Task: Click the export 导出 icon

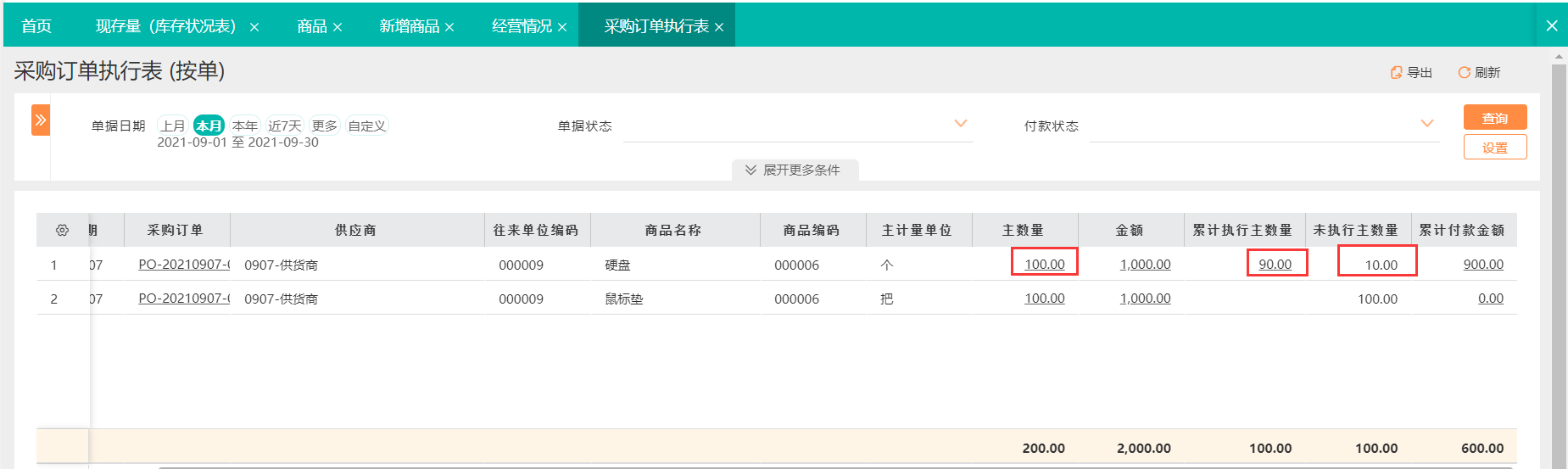Action: coord(1396,72)
